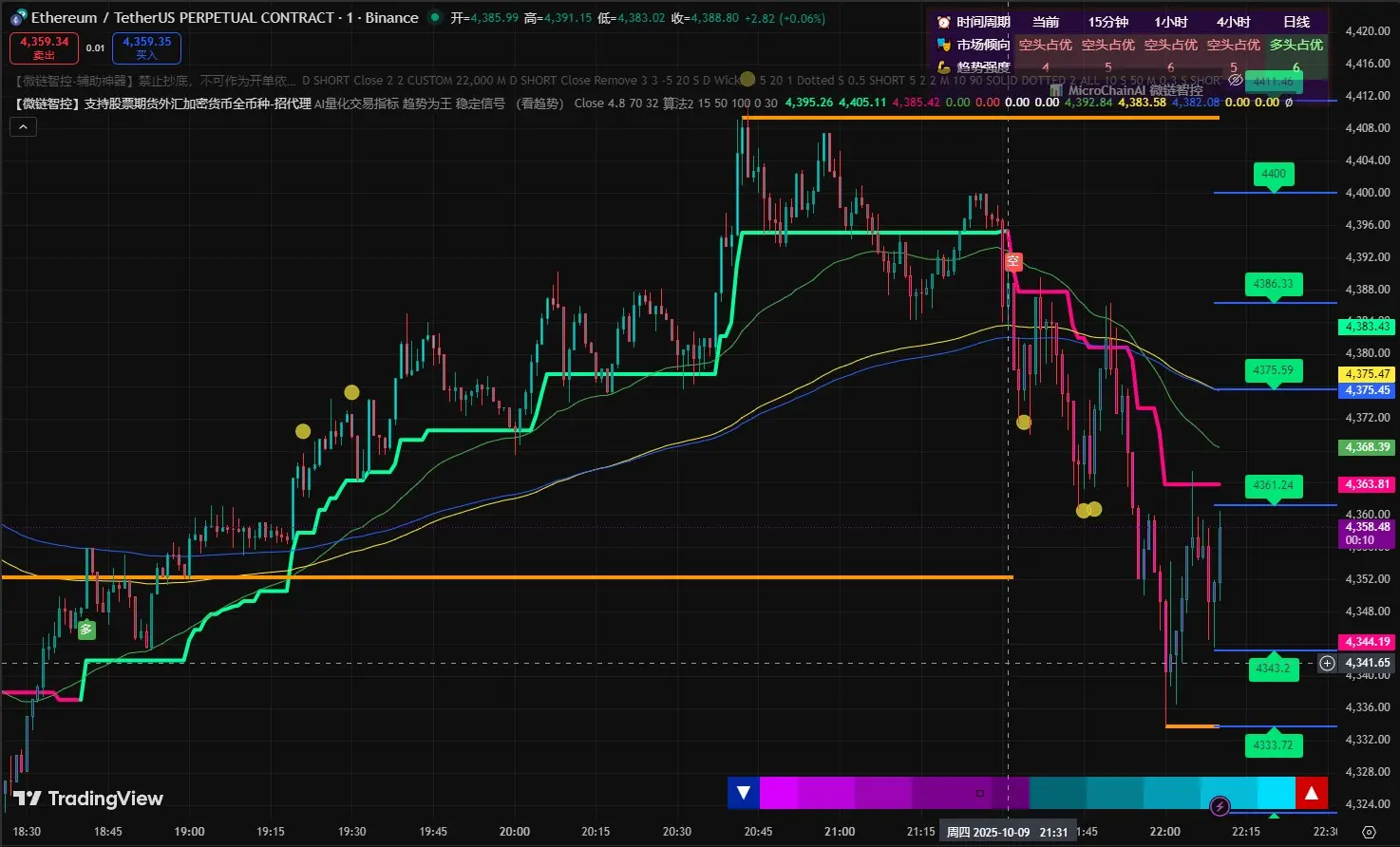1400x847 pixels.
Task: Click the red up-triangle end of the trend bar
Action: click(1312, 793)
